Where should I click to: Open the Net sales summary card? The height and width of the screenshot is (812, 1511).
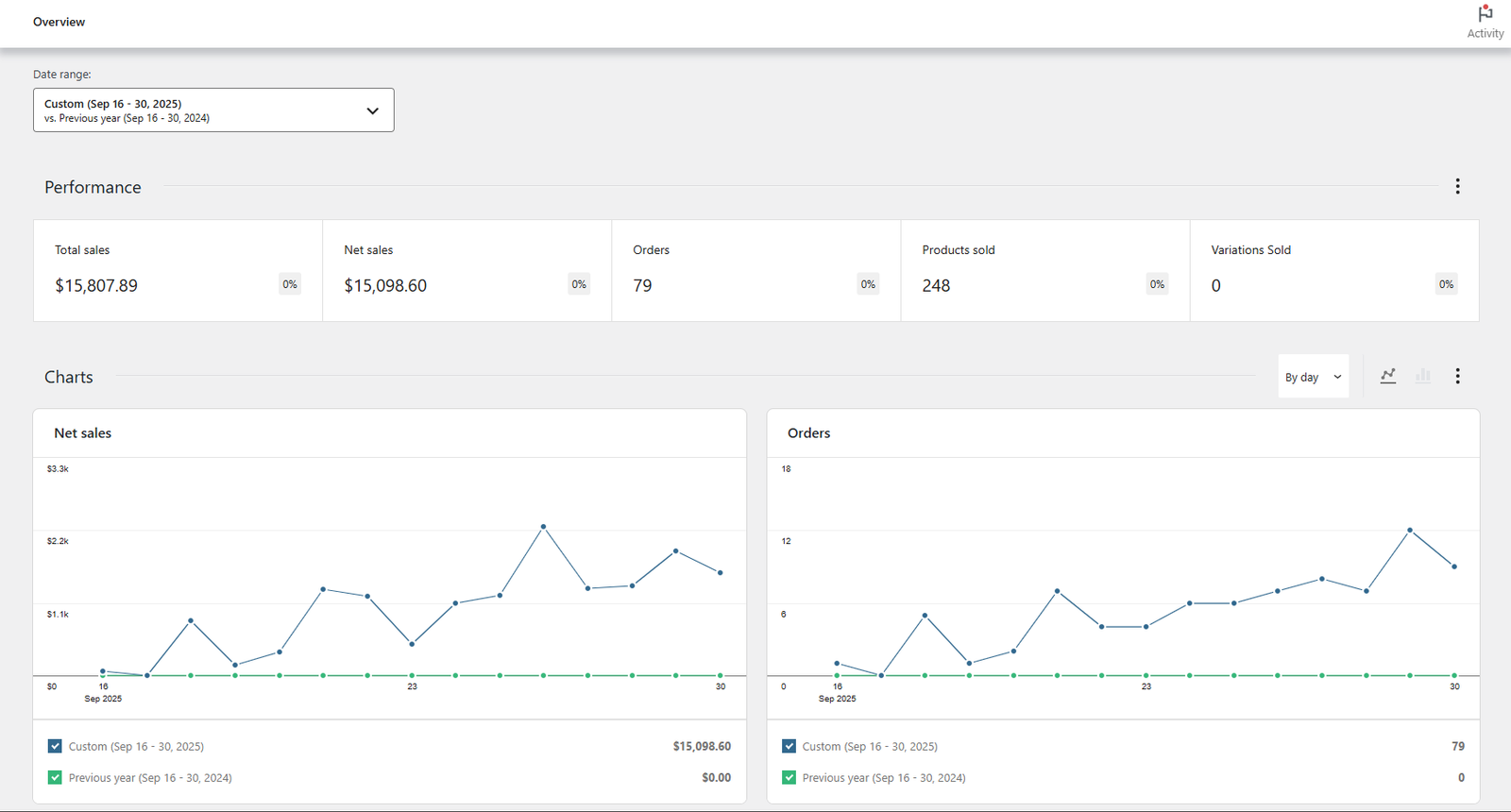(467, 271)
